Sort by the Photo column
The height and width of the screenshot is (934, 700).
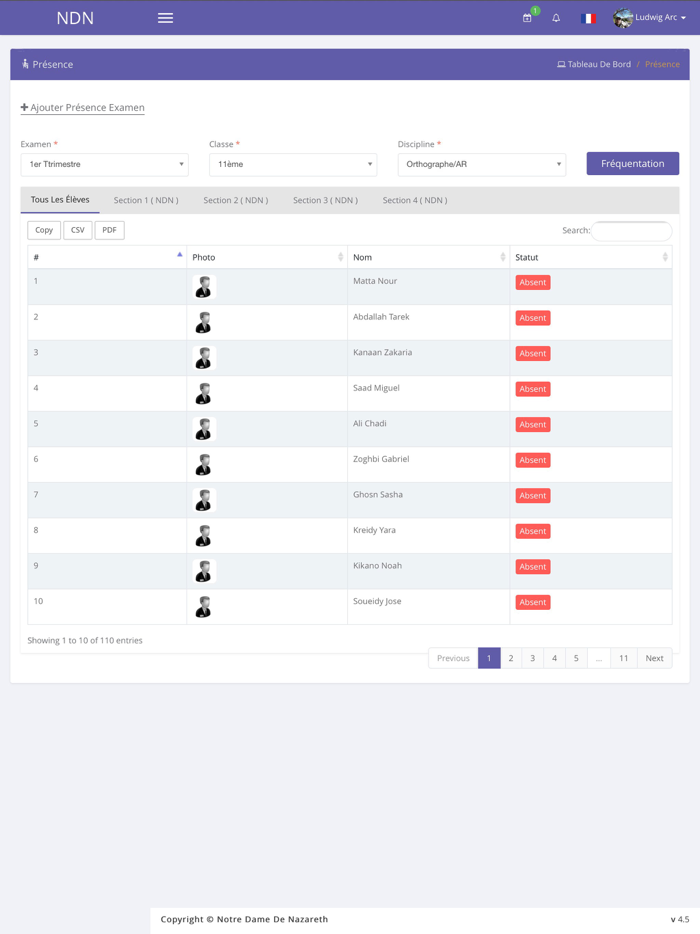pos(267,257)
